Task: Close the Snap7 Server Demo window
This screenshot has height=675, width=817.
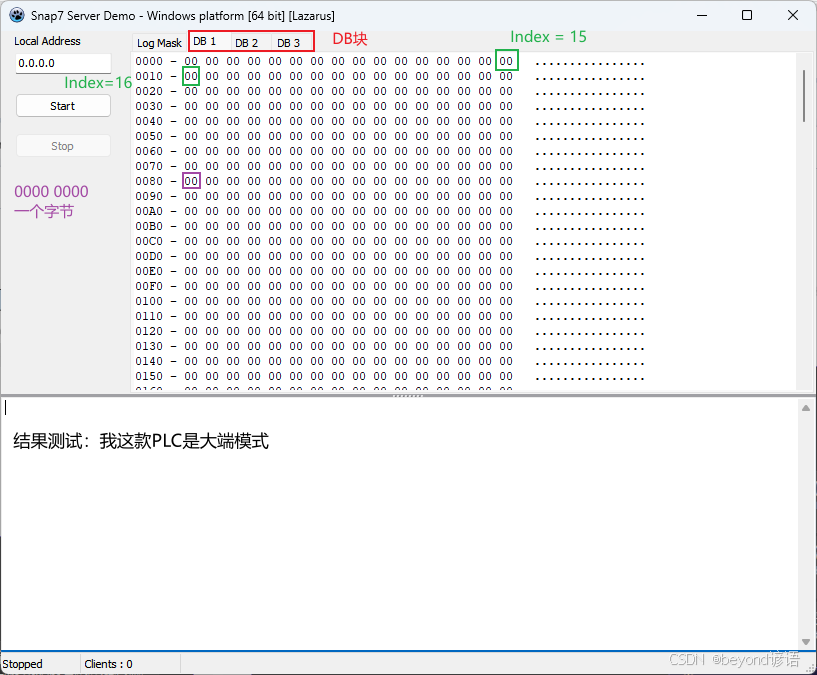Action: pos(793,15)
